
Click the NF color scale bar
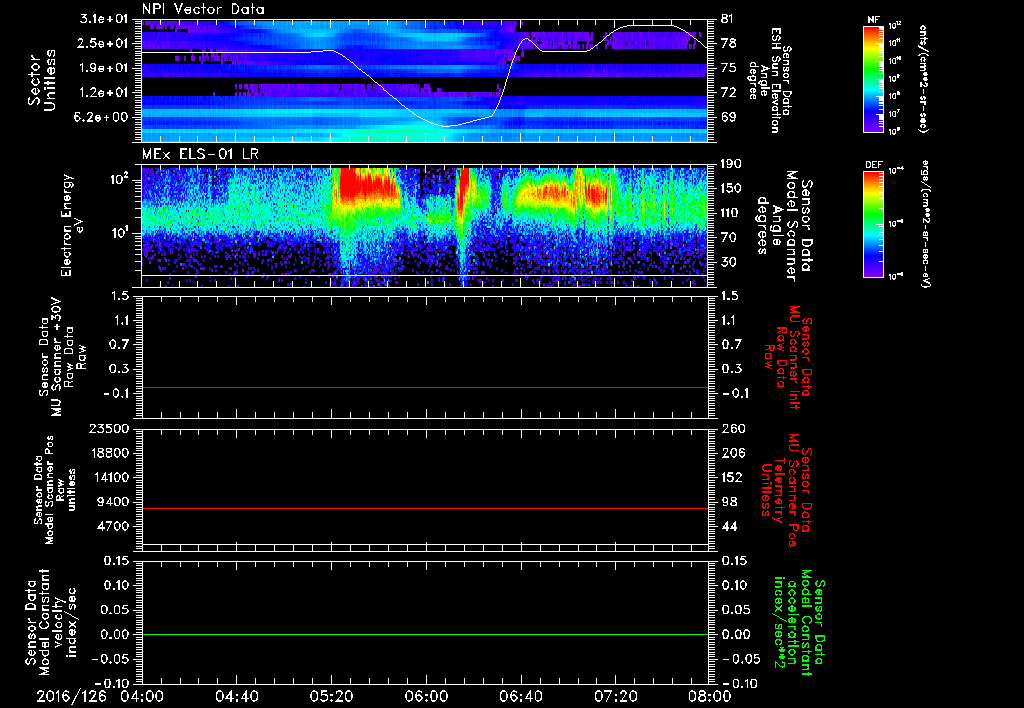871,79
